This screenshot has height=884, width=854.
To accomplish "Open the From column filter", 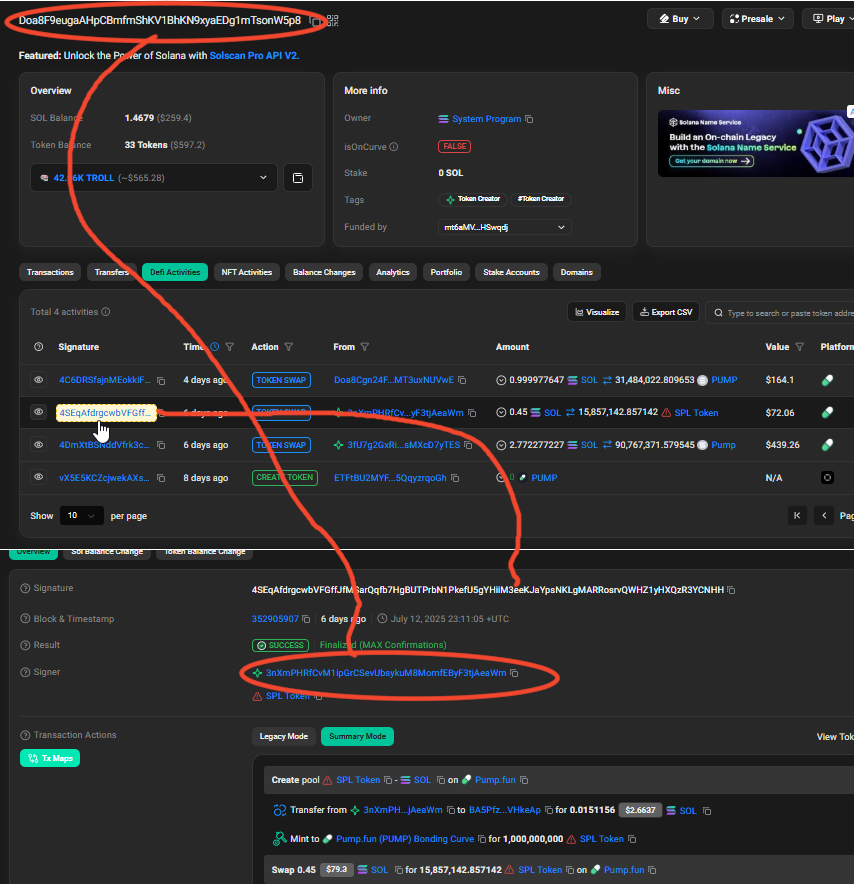I will coord(365,347).
